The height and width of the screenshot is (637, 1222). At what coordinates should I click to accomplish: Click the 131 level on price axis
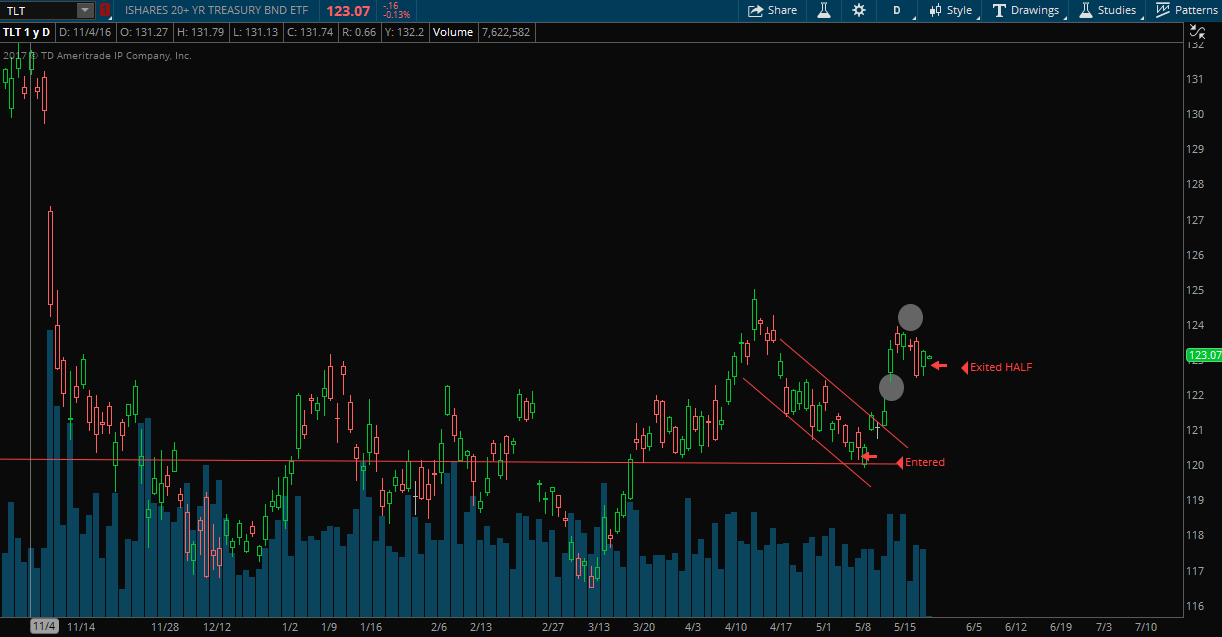(x=1194, y=79)
